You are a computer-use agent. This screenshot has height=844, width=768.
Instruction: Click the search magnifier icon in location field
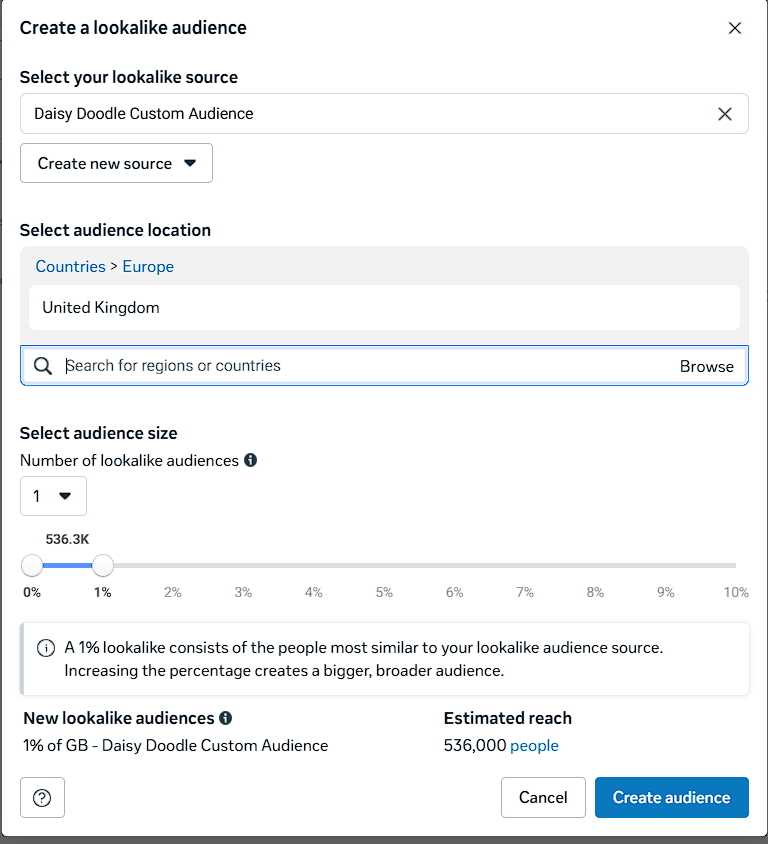[x=43, y=366]
